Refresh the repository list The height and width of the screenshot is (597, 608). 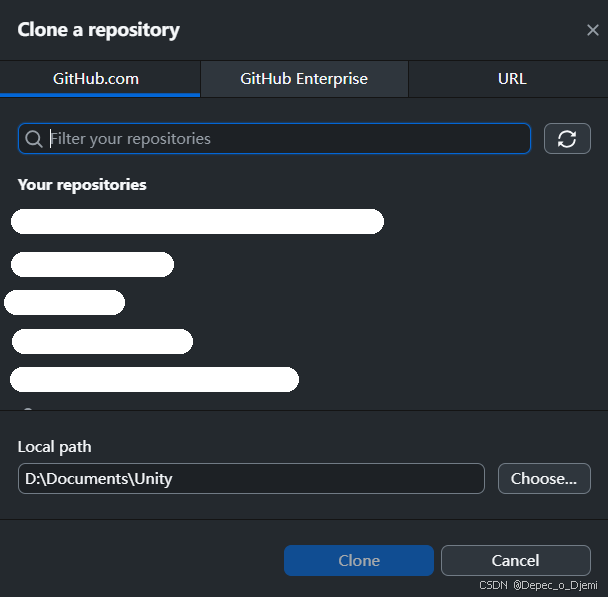coord(567,139)
